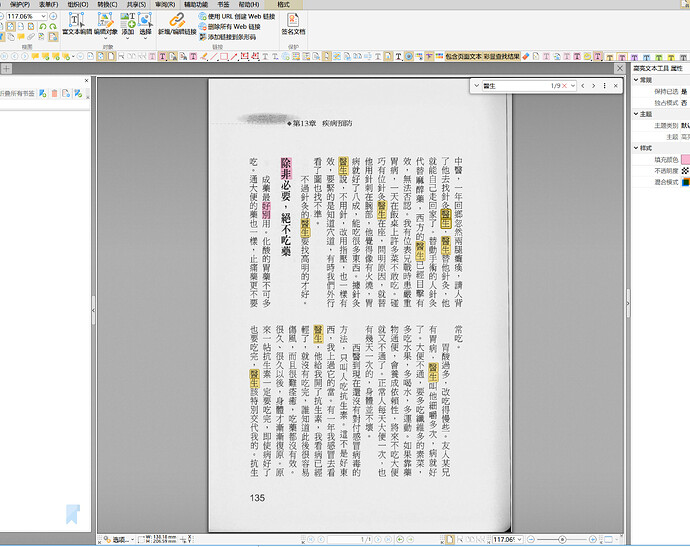Open the status bar zoom percentage dropdown
The height and width of the screenshot is (547, 690).
click(x=520, y=539)
